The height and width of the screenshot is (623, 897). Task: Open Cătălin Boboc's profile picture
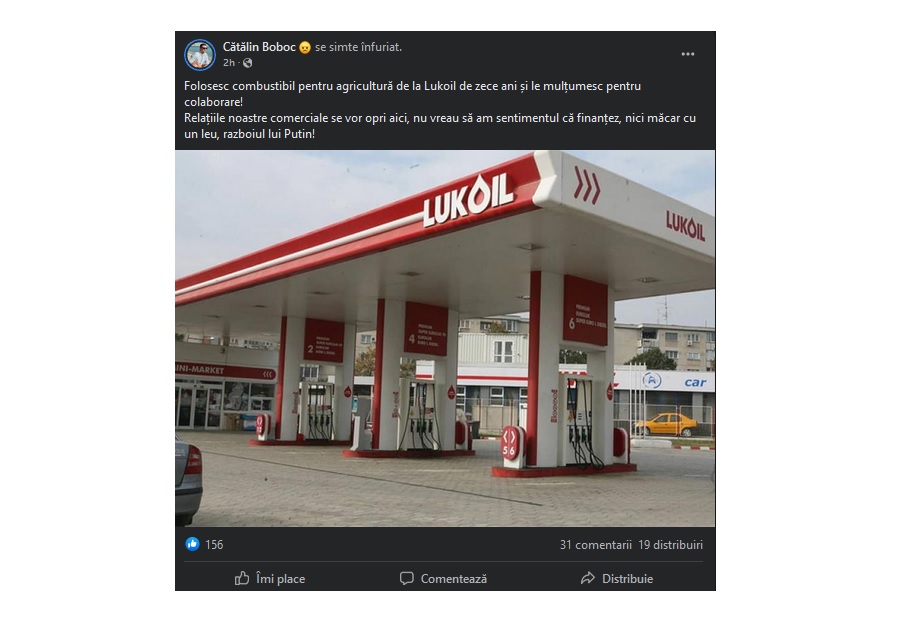click(x=200, y=55)
